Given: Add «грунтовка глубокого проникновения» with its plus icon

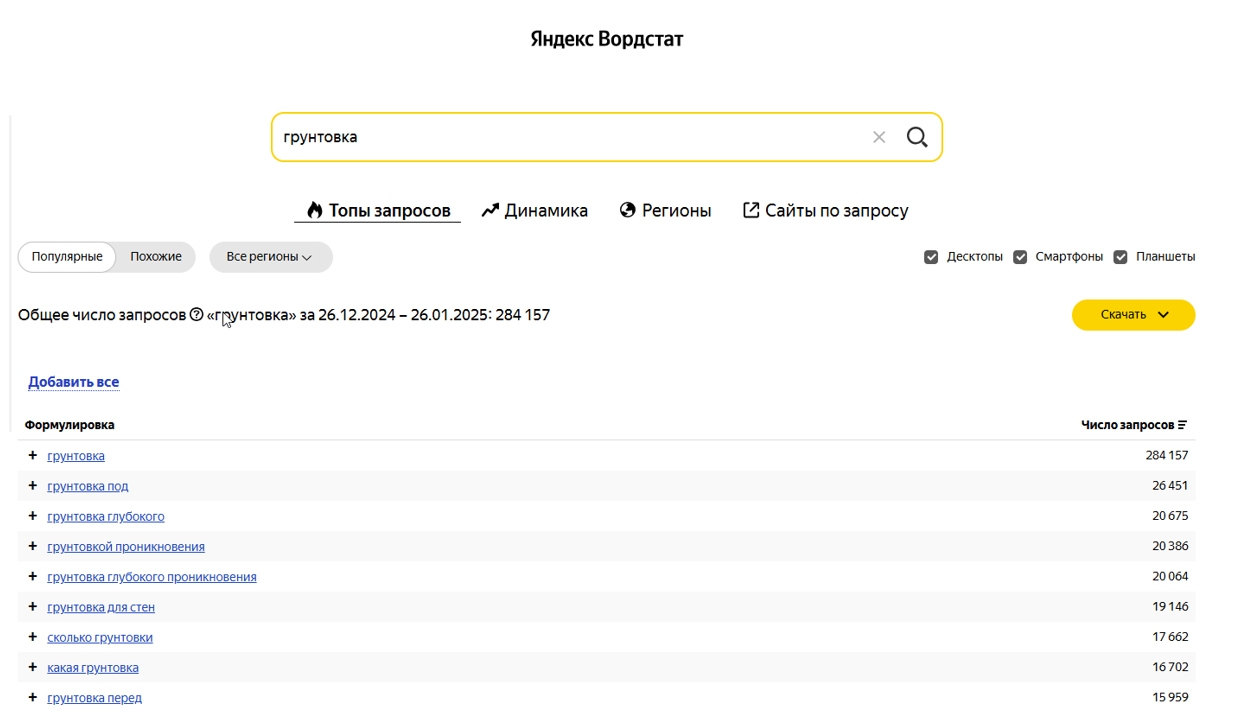Looking at the screenshot, I should (33, 577).
